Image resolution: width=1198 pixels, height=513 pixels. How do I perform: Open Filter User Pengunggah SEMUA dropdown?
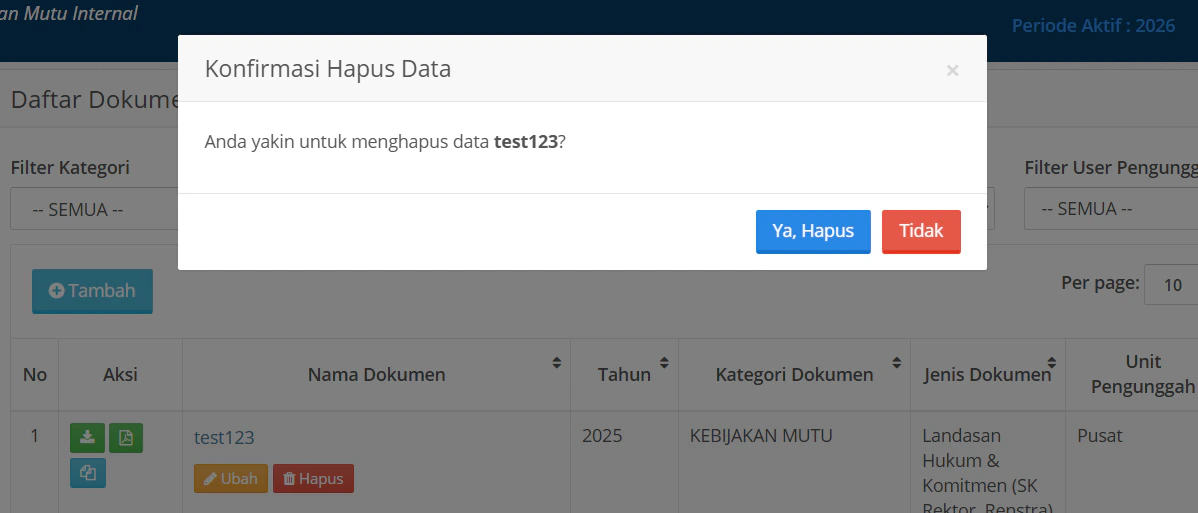(1111, 209)
